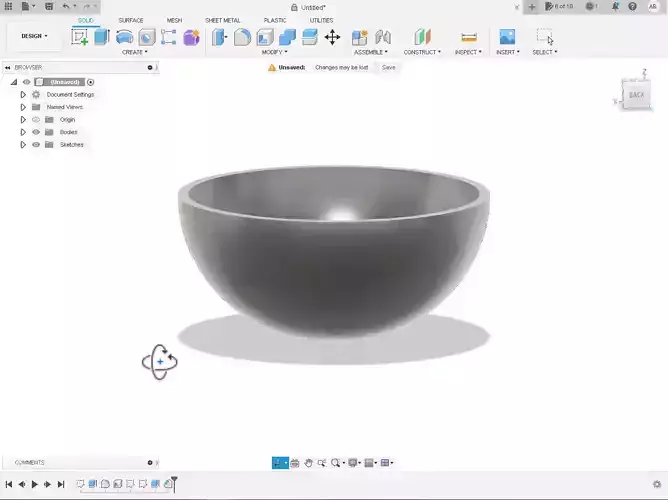
Task: Open the notifications bell
Action: pos(615,6)
